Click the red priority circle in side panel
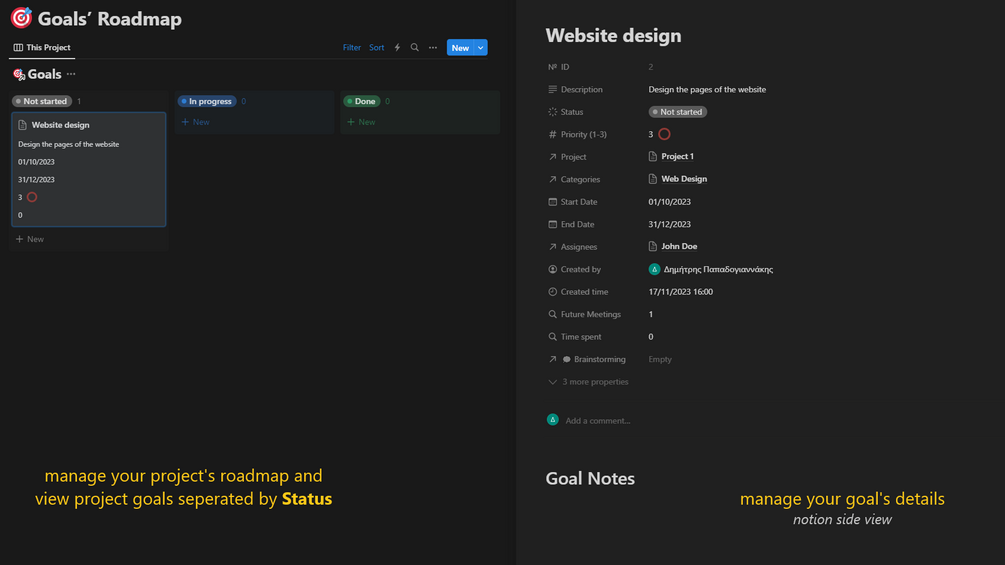The height and width of the screenshot is (565, 1005). click(664, 134)
